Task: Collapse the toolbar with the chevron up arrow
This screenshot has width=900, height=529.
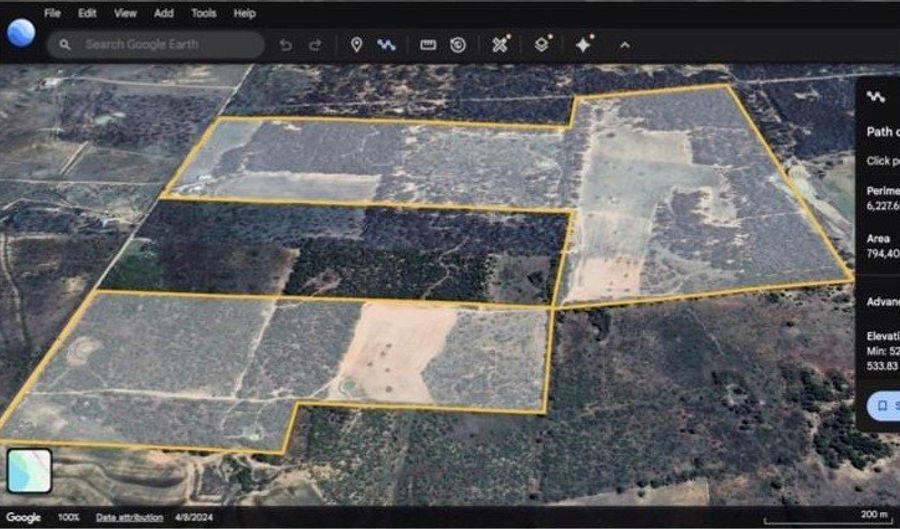Action: (x=625, y=45)
